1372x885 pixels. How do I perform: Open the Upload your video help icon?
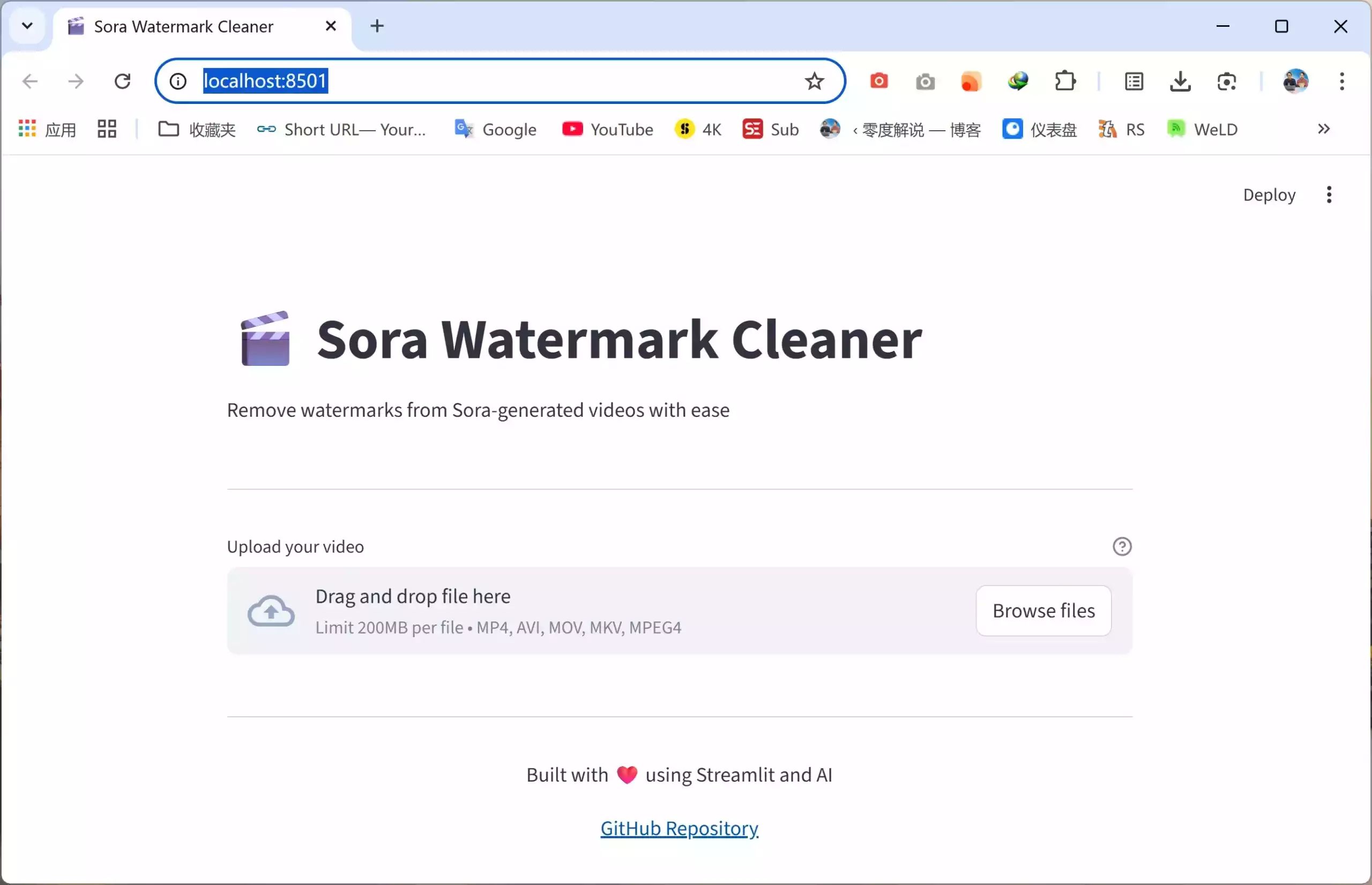(x=1121, y=546)
